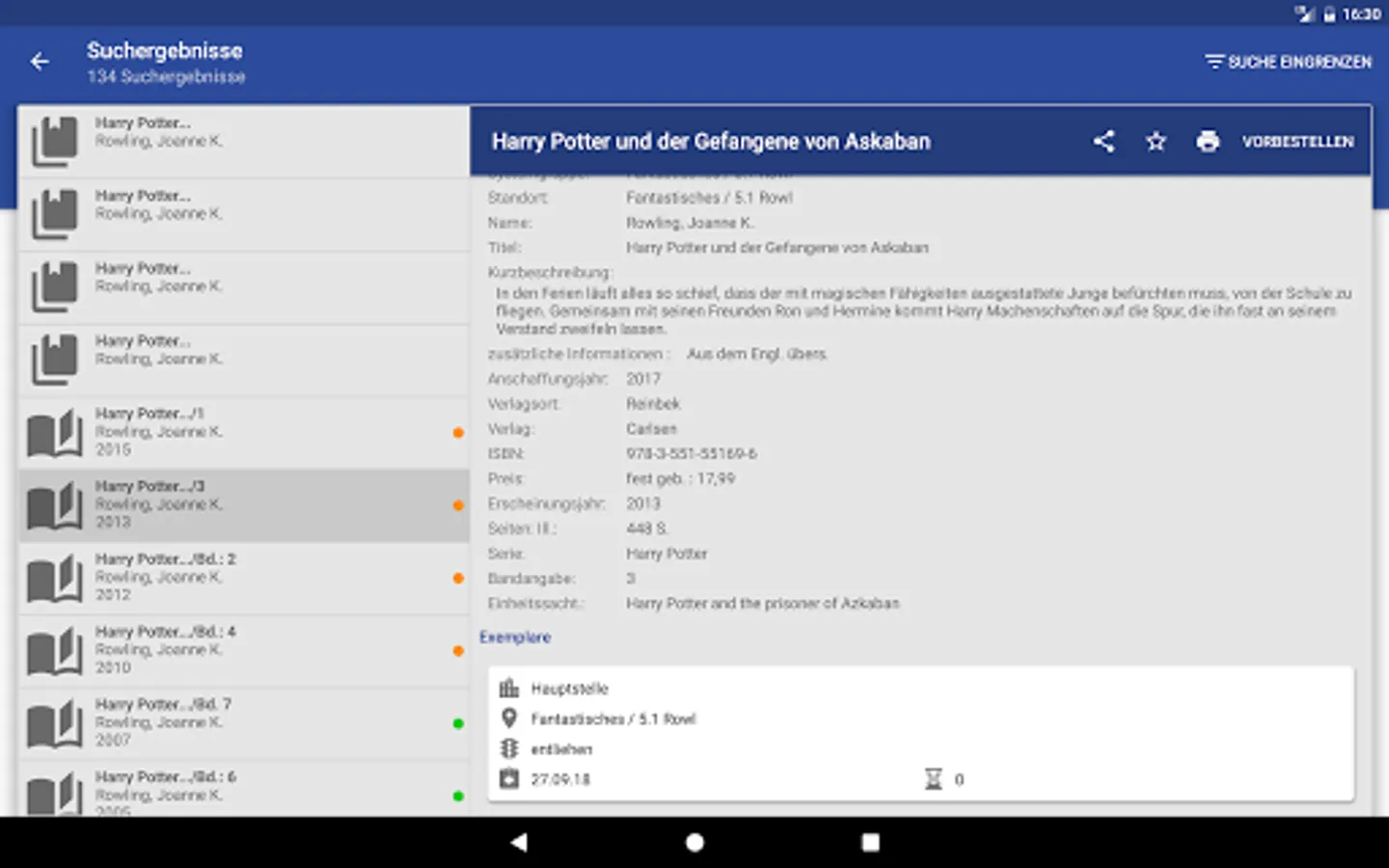Screen dimensions: 1389x868
Task: Print the book details
Action: tap(1208, 142)
